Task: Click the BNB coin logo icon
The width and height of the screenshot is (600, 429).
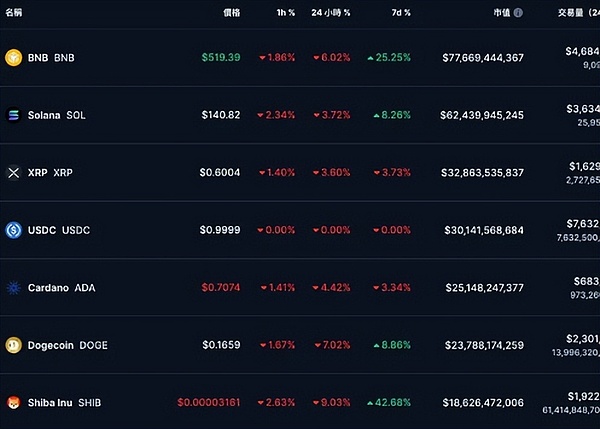Action: click(x=13, y=57)
